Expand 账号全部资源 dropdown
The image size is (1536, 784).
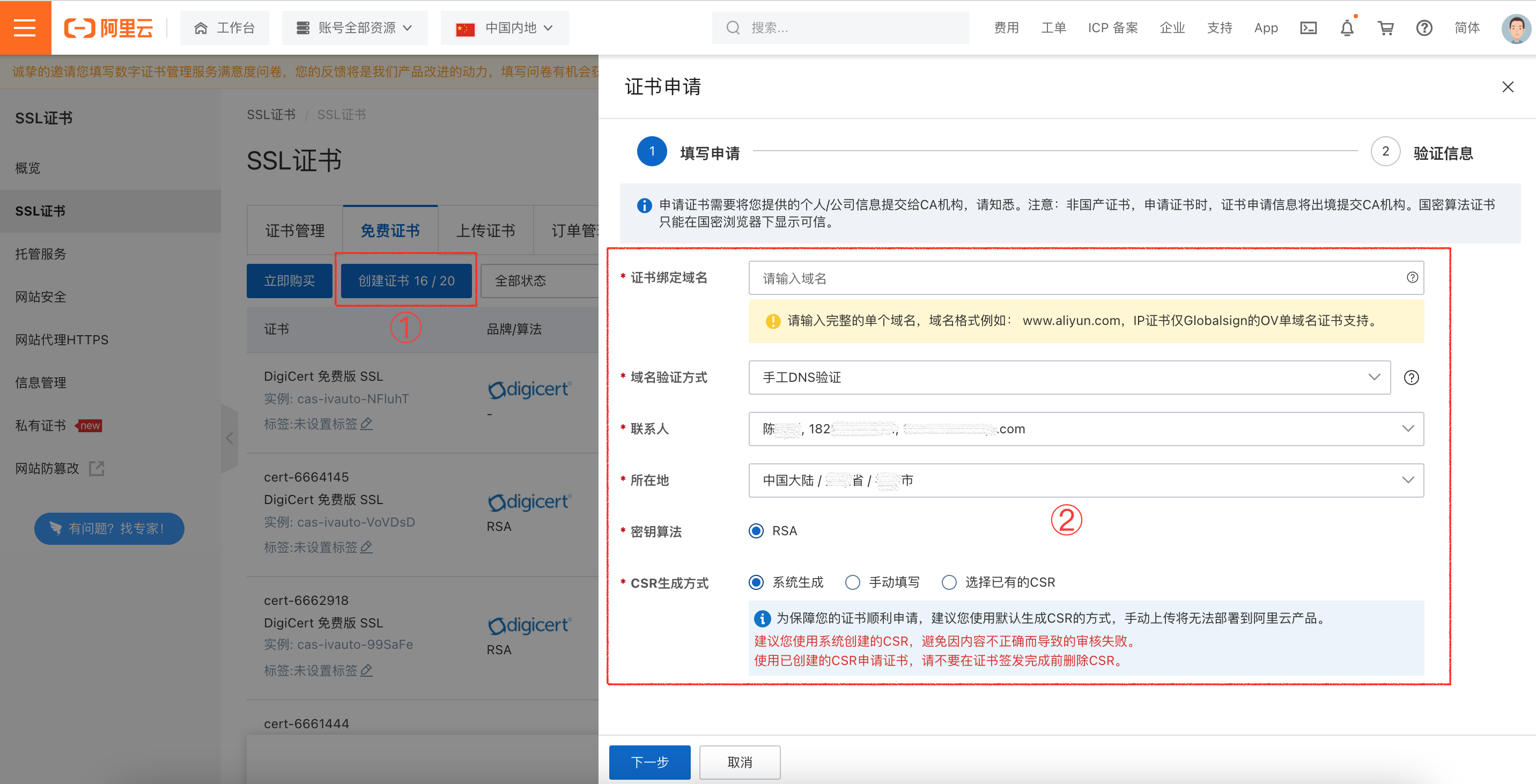pos(355,28)
